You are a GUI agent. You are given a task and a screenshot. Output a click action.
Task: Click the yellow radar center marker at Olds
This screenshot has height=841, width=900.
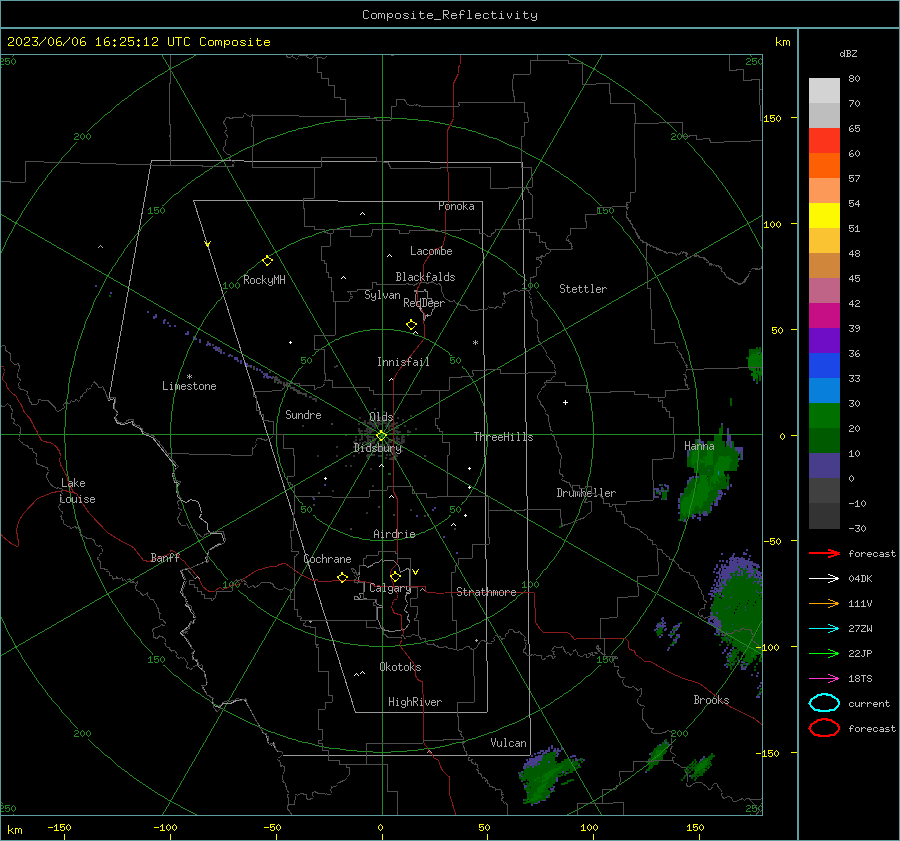tap(381, 436)
